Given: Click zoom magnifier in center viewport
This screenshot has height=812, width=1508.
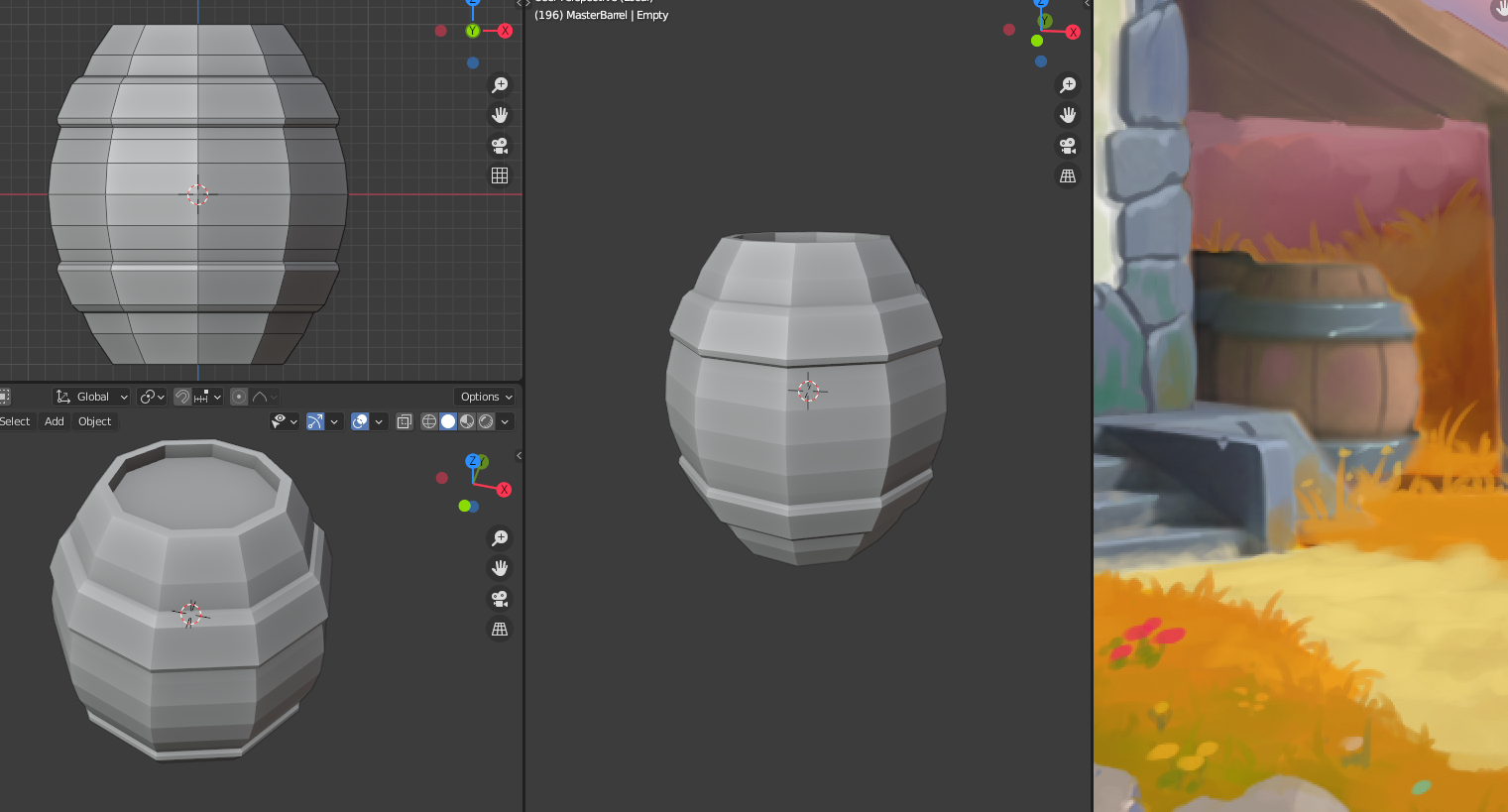Looking at the screenshot, I should (1068, 85).
